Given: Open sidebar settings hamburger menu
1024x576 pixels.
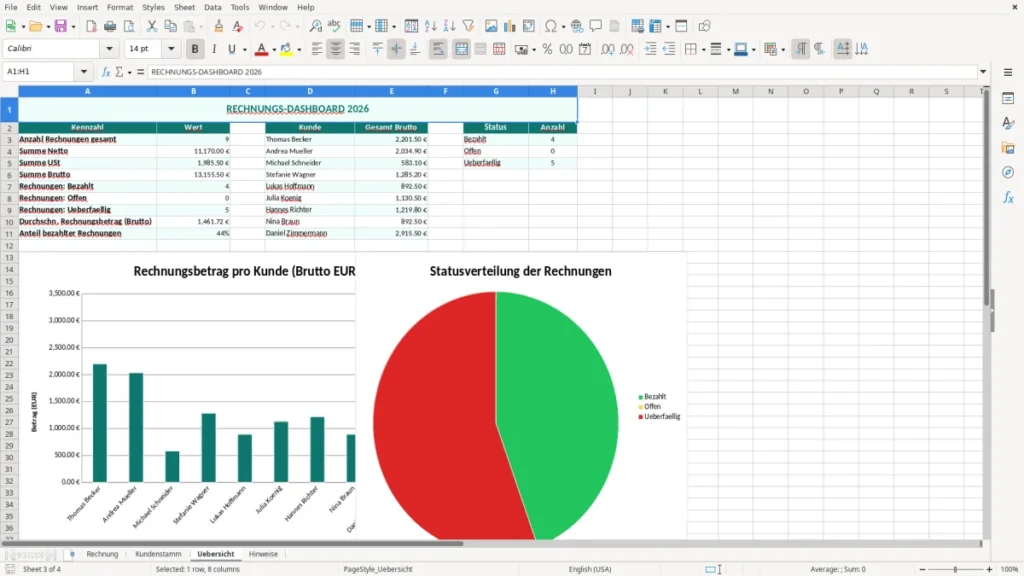Looking at the screenshot, I should click(x=1008, y=72).
